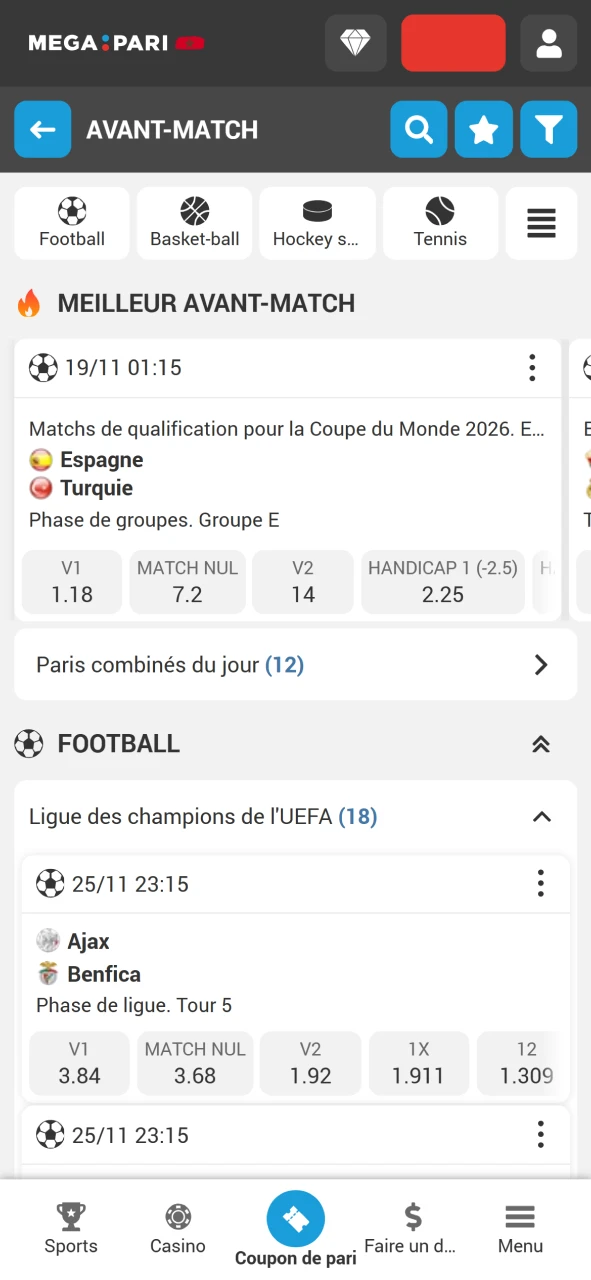Open Paris combinés du jour

click(x=295, y=664)
